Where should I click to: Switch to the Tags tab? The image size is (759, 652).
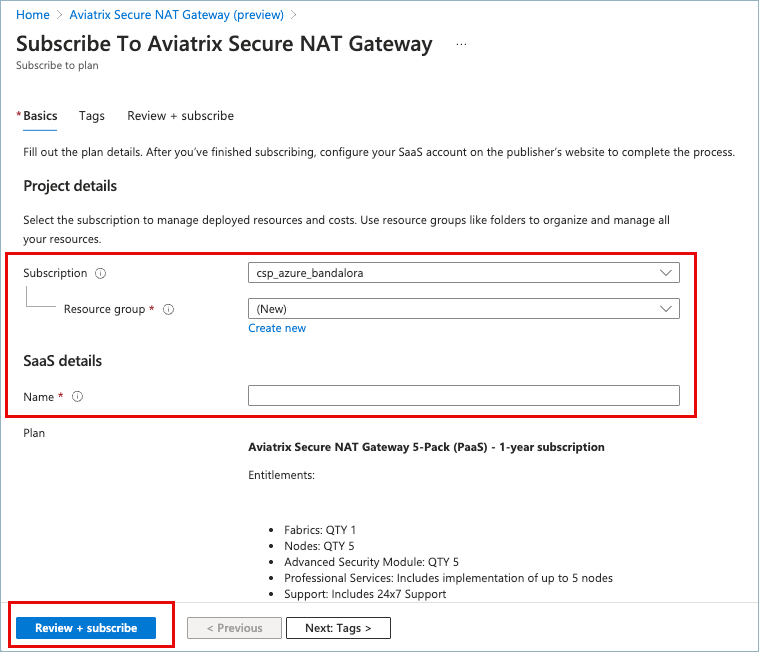tap(92, 116)
